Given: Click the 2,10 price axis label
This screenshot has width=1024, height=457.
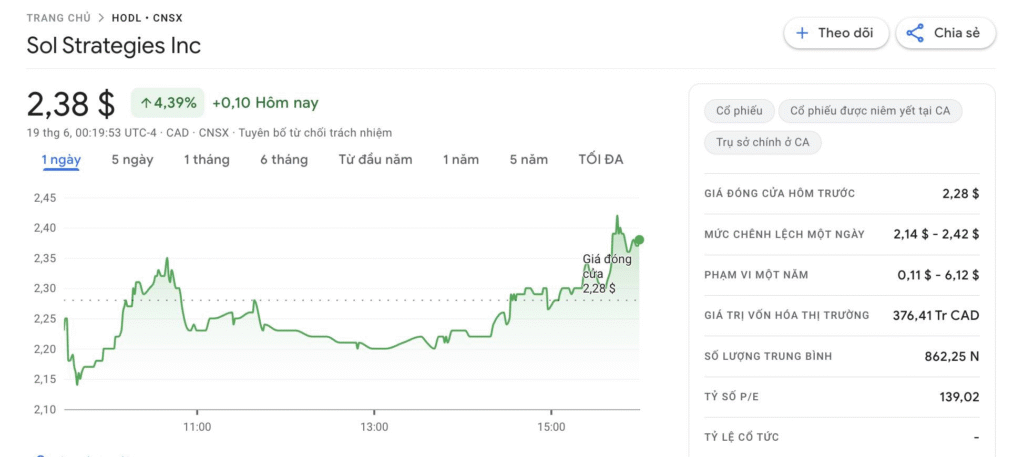Looking at the screenshot, I should pos(45,409).
